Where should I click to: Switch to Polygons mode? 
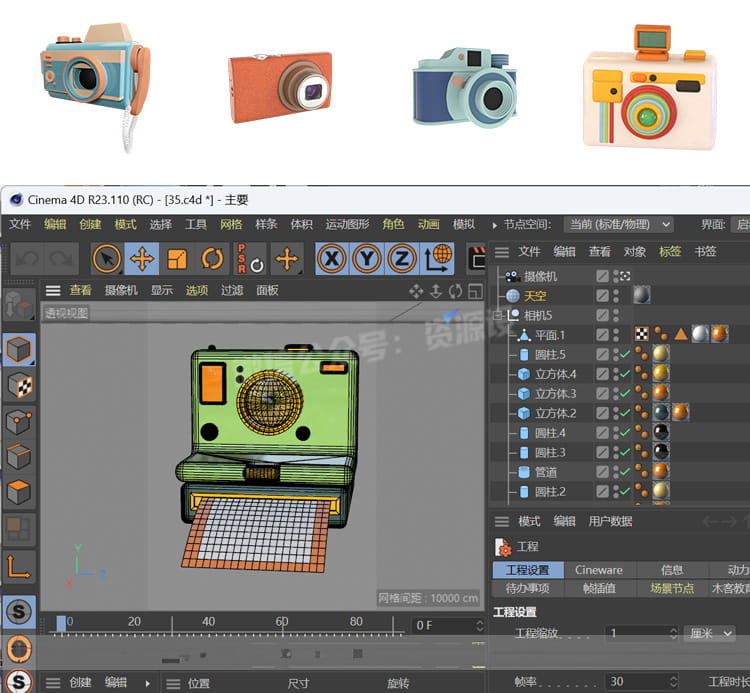click(19, 492)
